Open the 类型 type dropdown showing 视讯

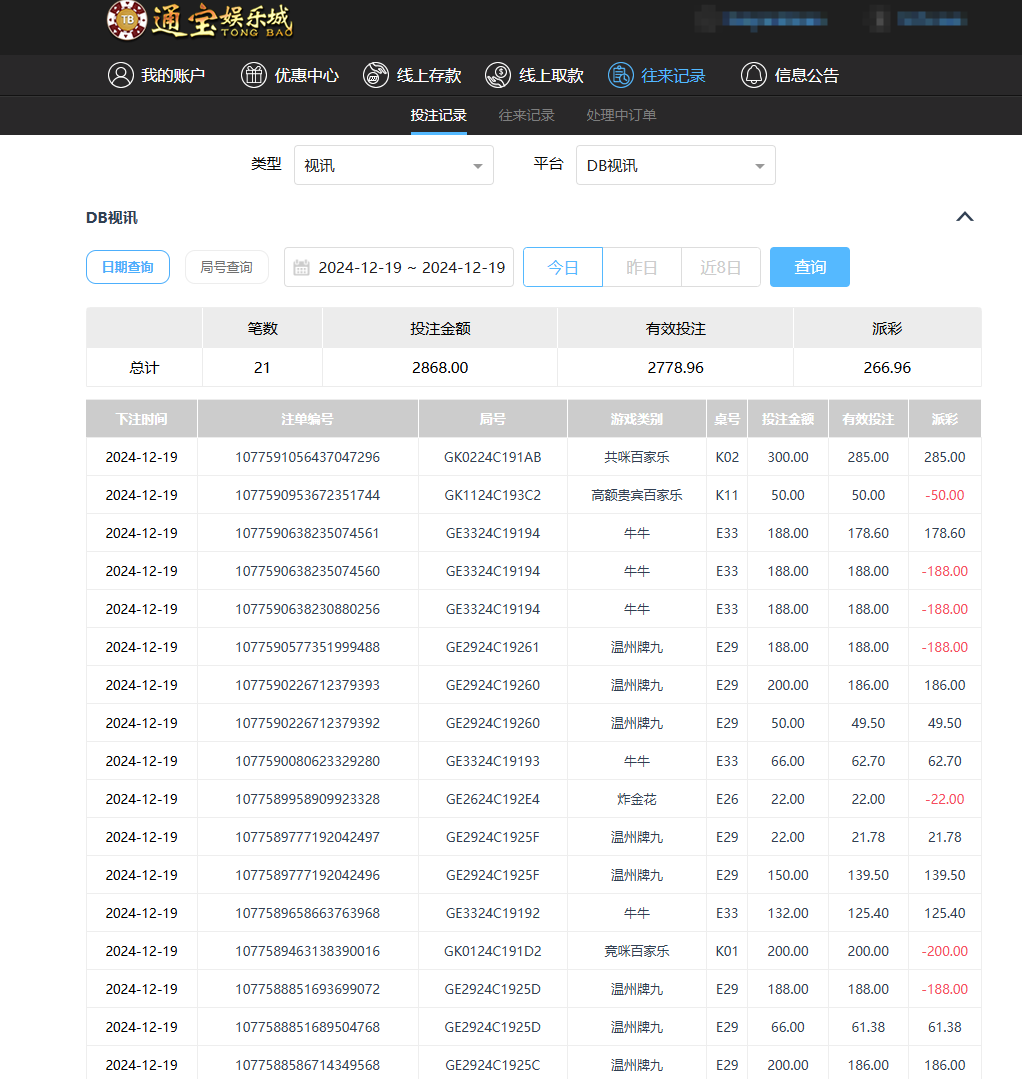coord(393,164)
